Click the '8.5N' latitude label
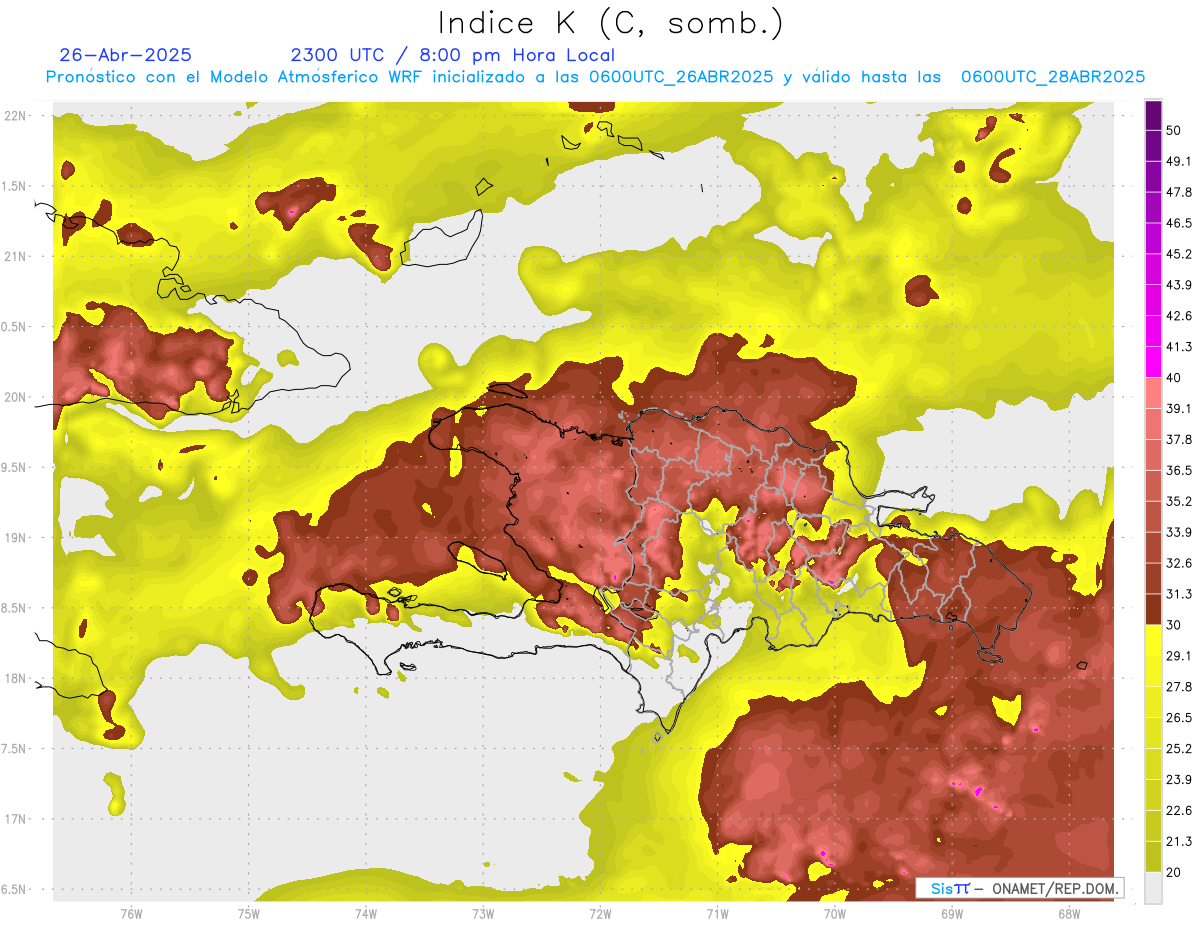Image resolution: width=1200 pixels, height=927 pixels. click(15, 608)
